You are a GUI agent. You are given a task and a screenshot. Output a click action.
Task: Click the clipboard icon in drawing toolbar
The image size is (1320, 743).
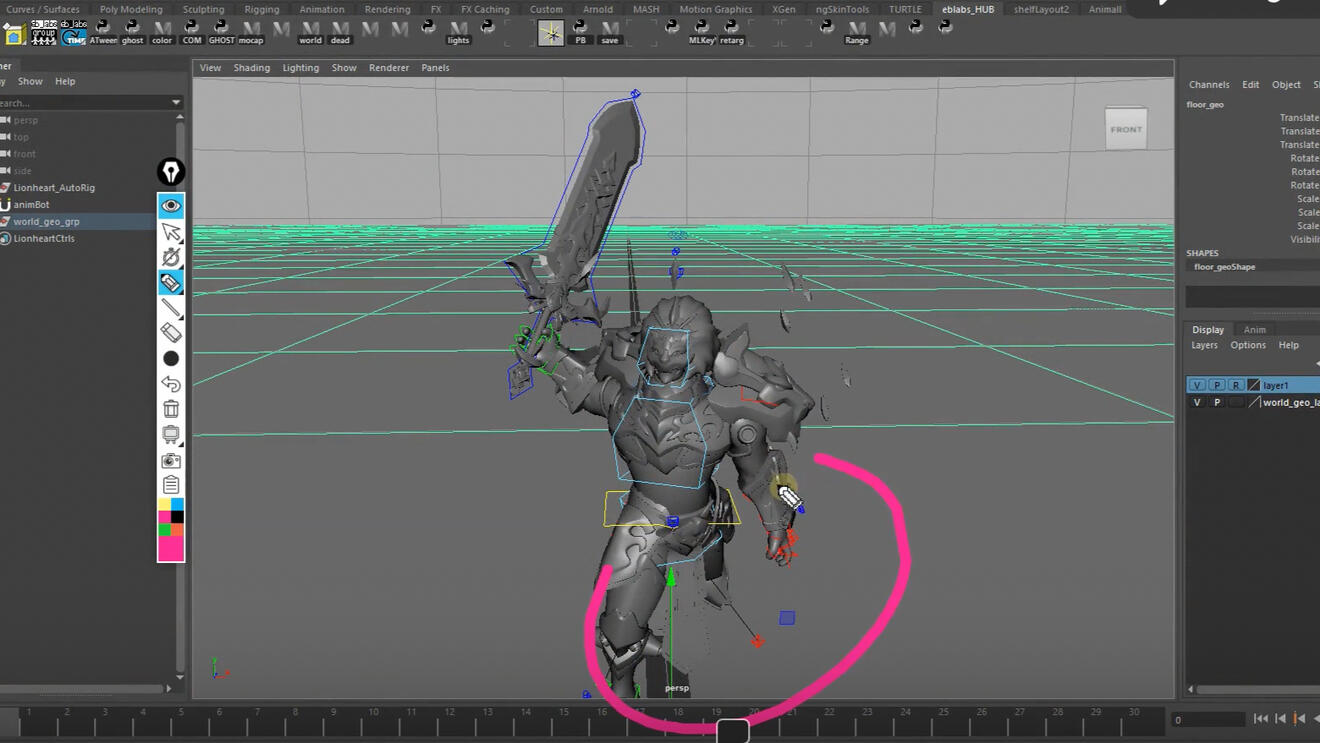[x=171, y=485]
